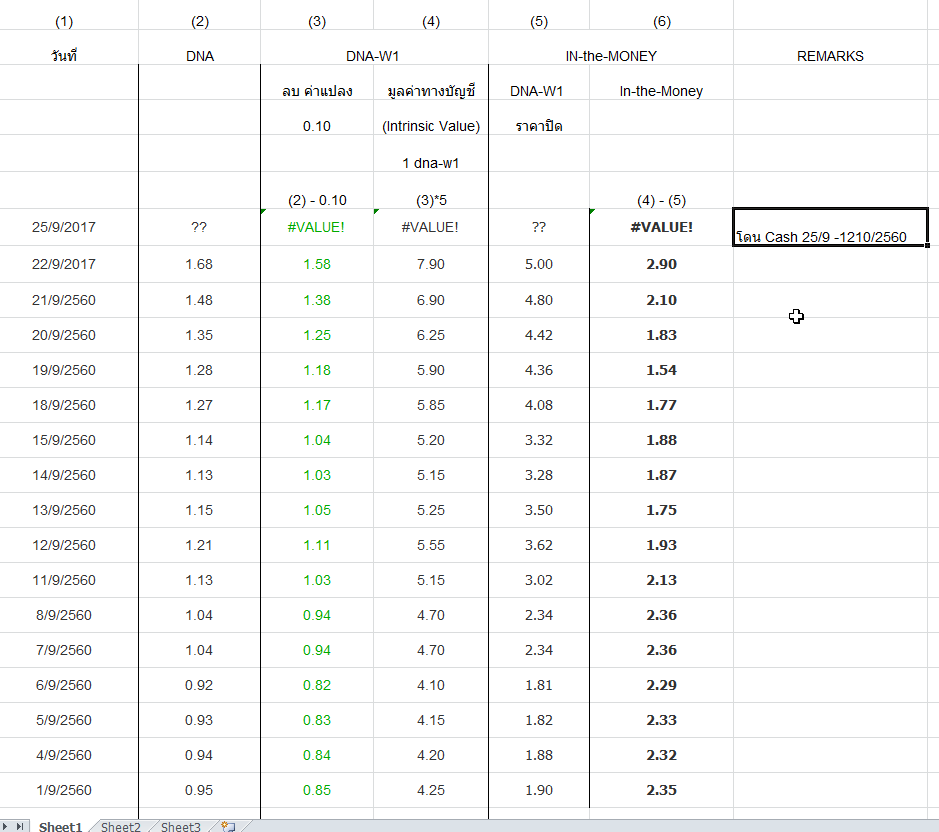Click the formula note '(4) - (5)'
The width and height of the screenshot is (939, 832).
tap(661, 190)
